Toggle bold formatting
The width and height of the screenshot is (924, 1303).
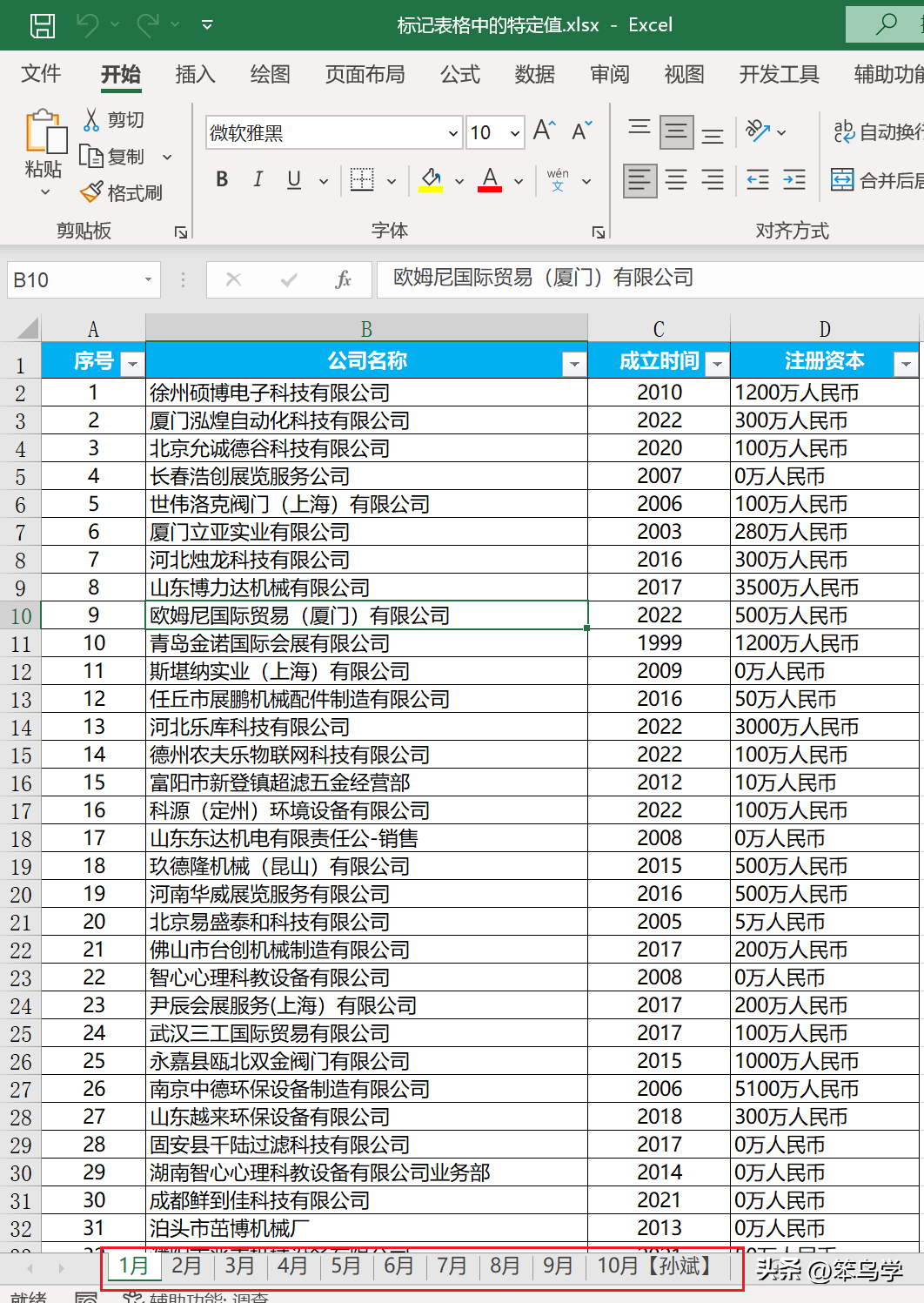tap(222, 179)
